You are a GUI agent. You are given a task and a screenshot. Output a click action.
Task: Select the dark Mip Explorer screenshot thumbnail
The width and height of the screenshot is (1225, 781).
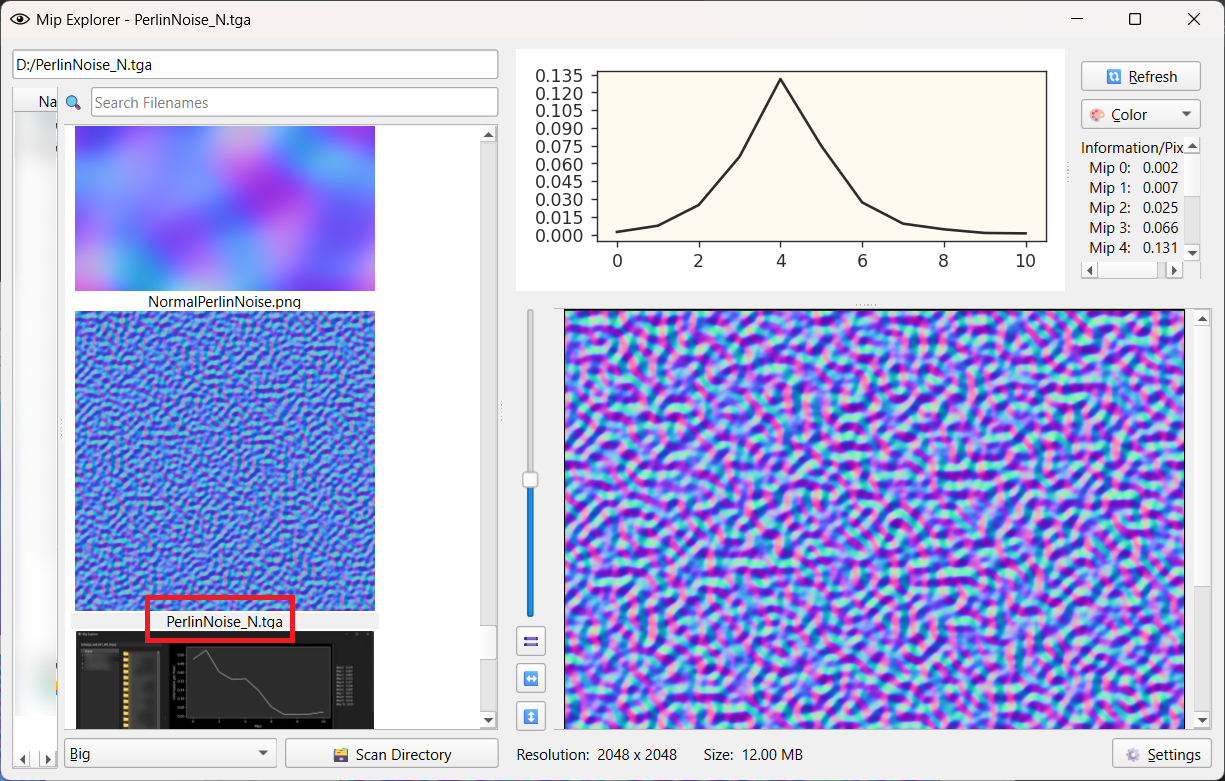click(x=224, y=680)
